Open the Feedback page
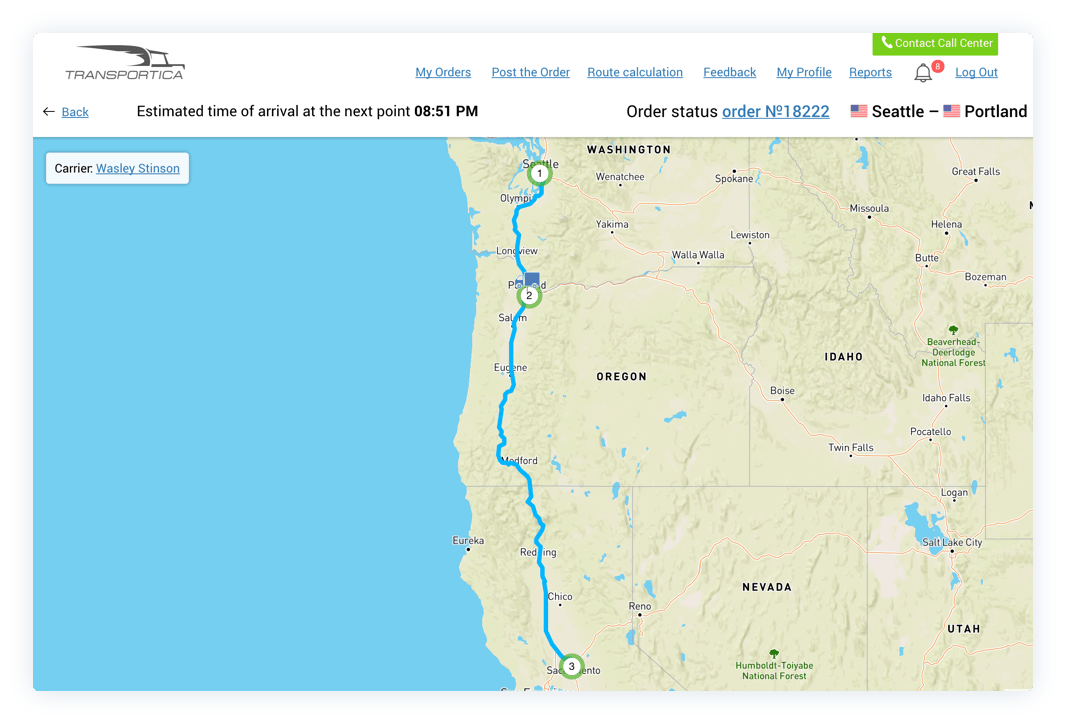This screenshot has width=1066, height=724. tap(729, 72)
